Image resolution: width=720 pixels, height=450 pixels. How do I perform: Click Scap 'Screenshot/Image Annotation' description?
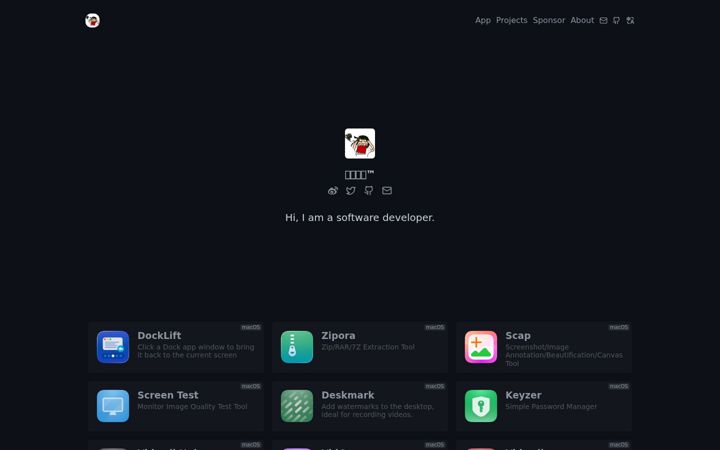pos(564,355)
